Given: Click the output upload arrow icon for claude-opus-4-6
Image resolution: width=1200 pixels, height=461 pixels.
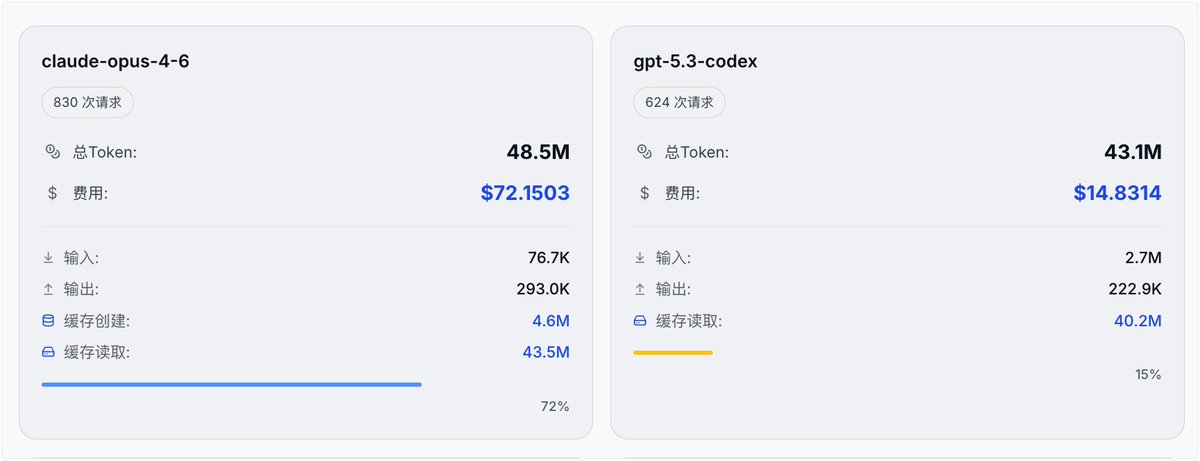Looking at the screenshot, I should (48, 290).
